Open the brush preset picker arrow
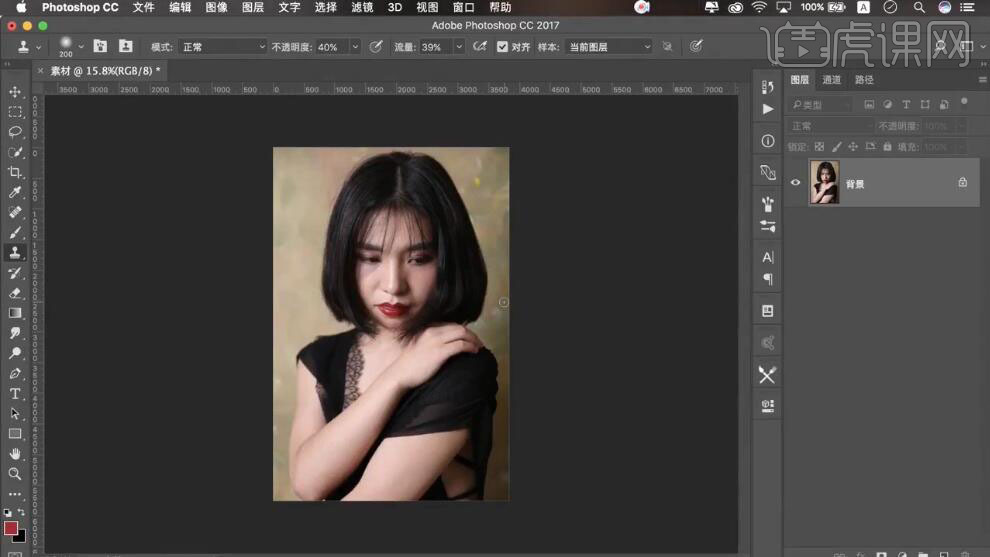This screenshot has width=990, height=557. pyautogui.click(x=81, y=47)
